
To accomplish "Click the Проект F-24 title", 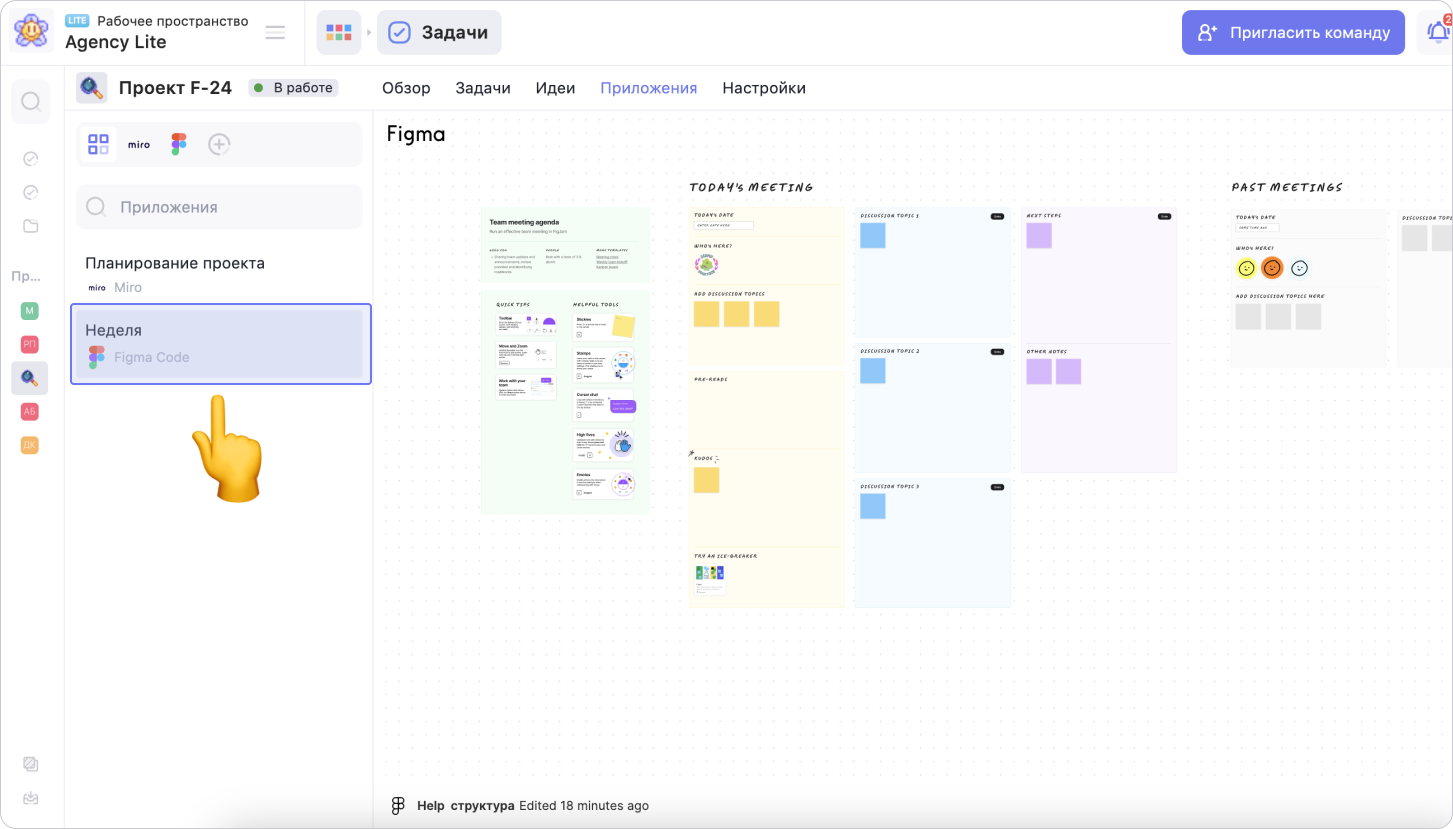I will tap(175, 88).
